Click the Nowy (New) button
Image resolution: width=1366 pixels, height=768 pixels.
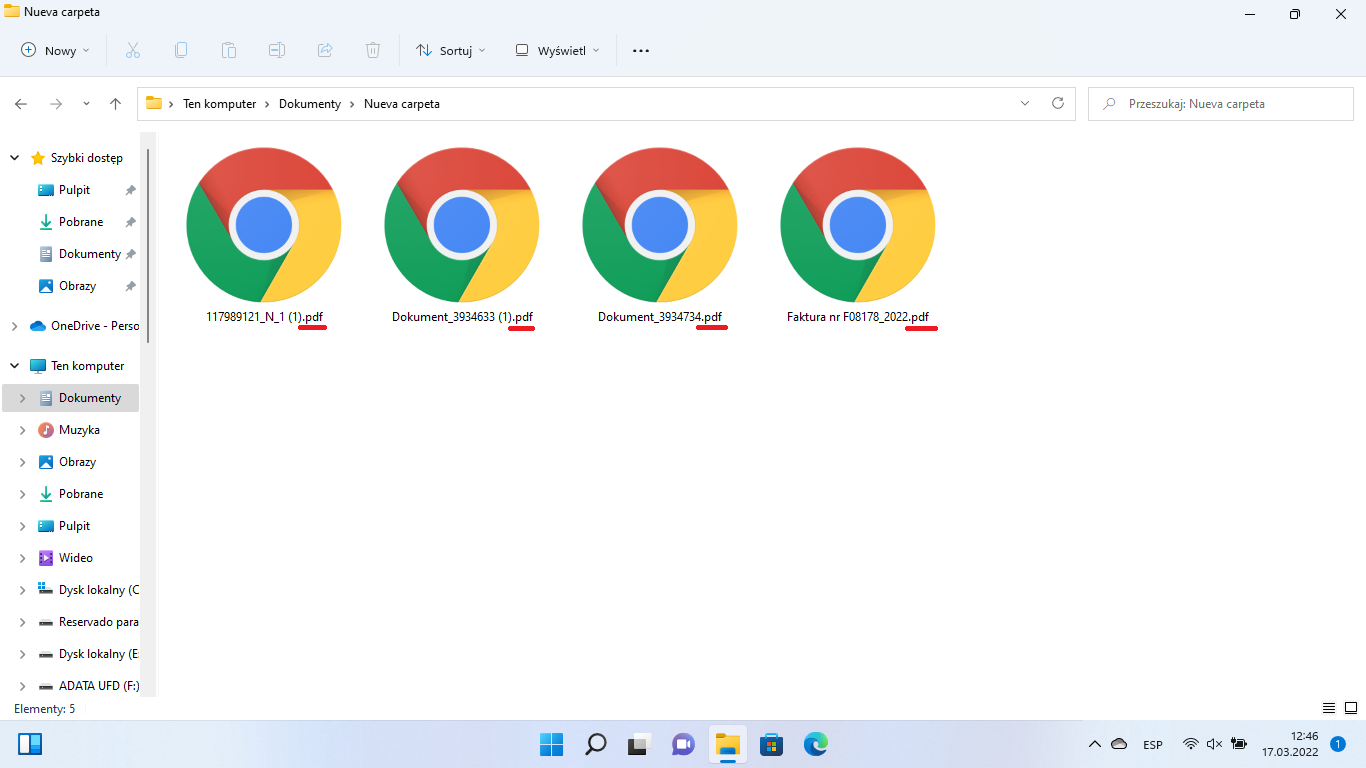pos(55,50)
